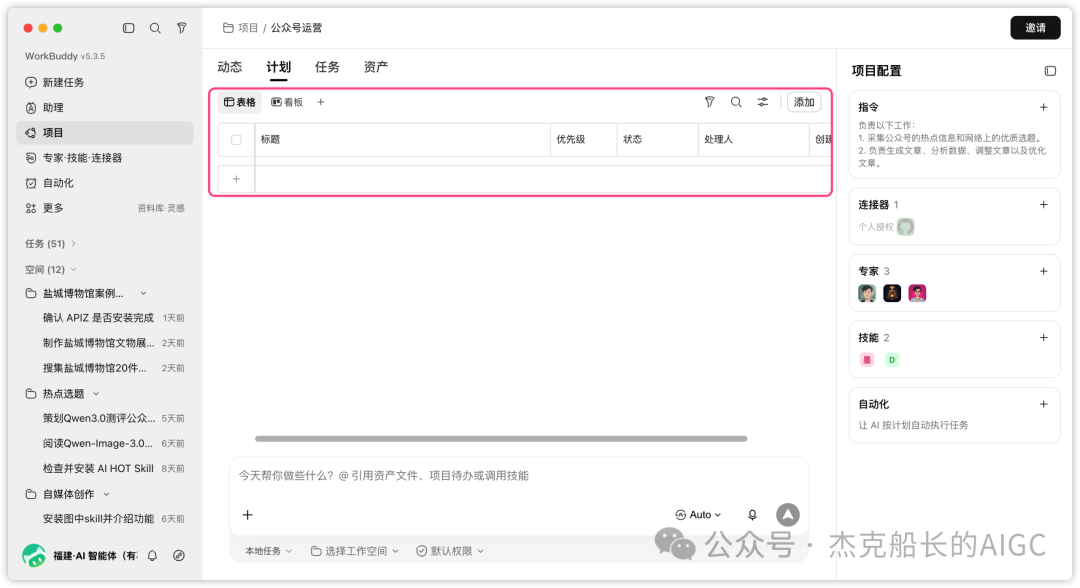
Task: Send the message with arrow button
Action: click(x=787, y=514)
